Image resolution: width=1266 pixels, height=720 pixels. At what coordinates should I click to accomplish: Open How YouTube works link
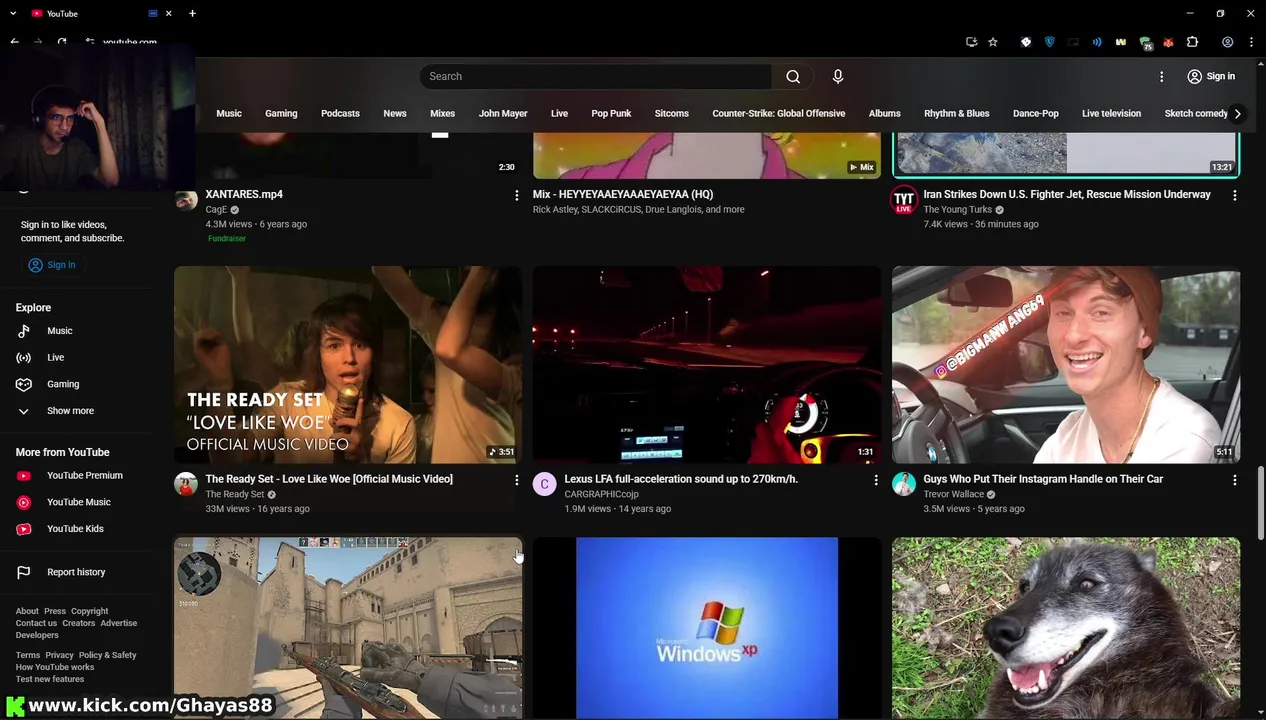(x=55, y=668)
